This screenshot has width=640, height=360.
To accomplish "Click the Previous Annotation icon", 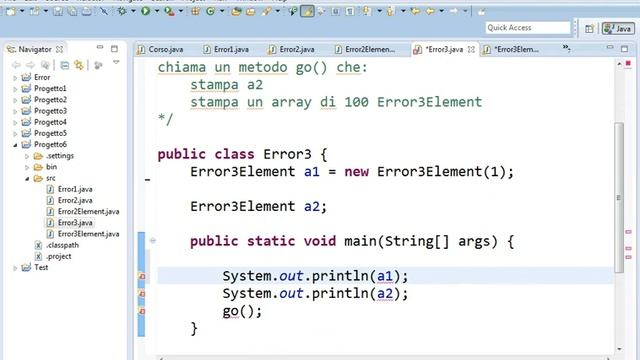I will [391, 11].
